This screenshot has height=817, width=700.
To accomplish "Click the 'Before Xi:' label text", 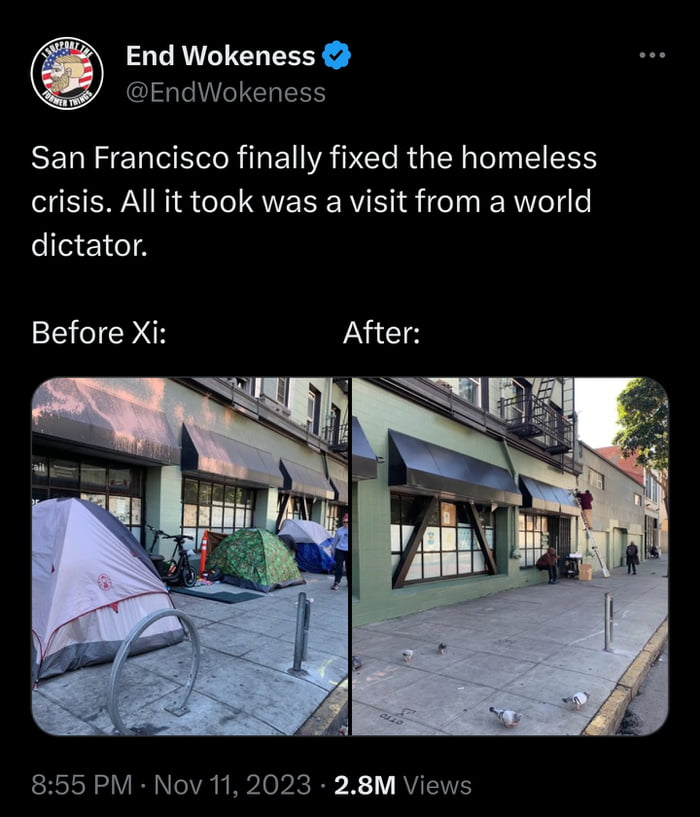I will [99, 332].
